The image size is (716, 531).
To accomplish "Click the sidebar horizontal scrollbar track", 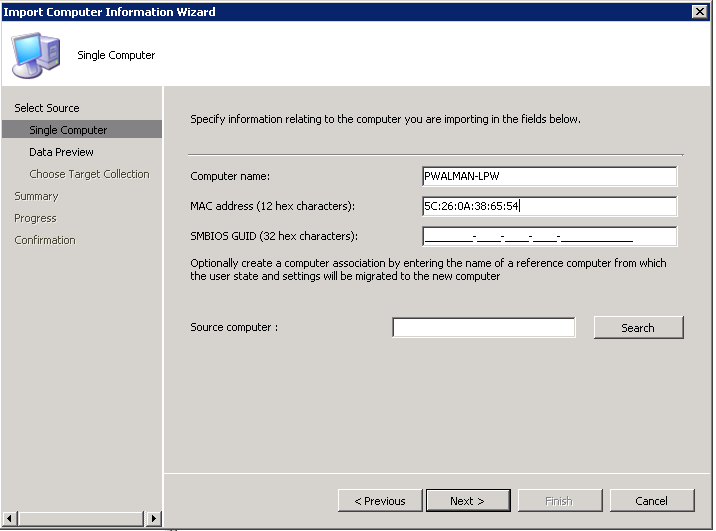I will [x=82, y=518].
